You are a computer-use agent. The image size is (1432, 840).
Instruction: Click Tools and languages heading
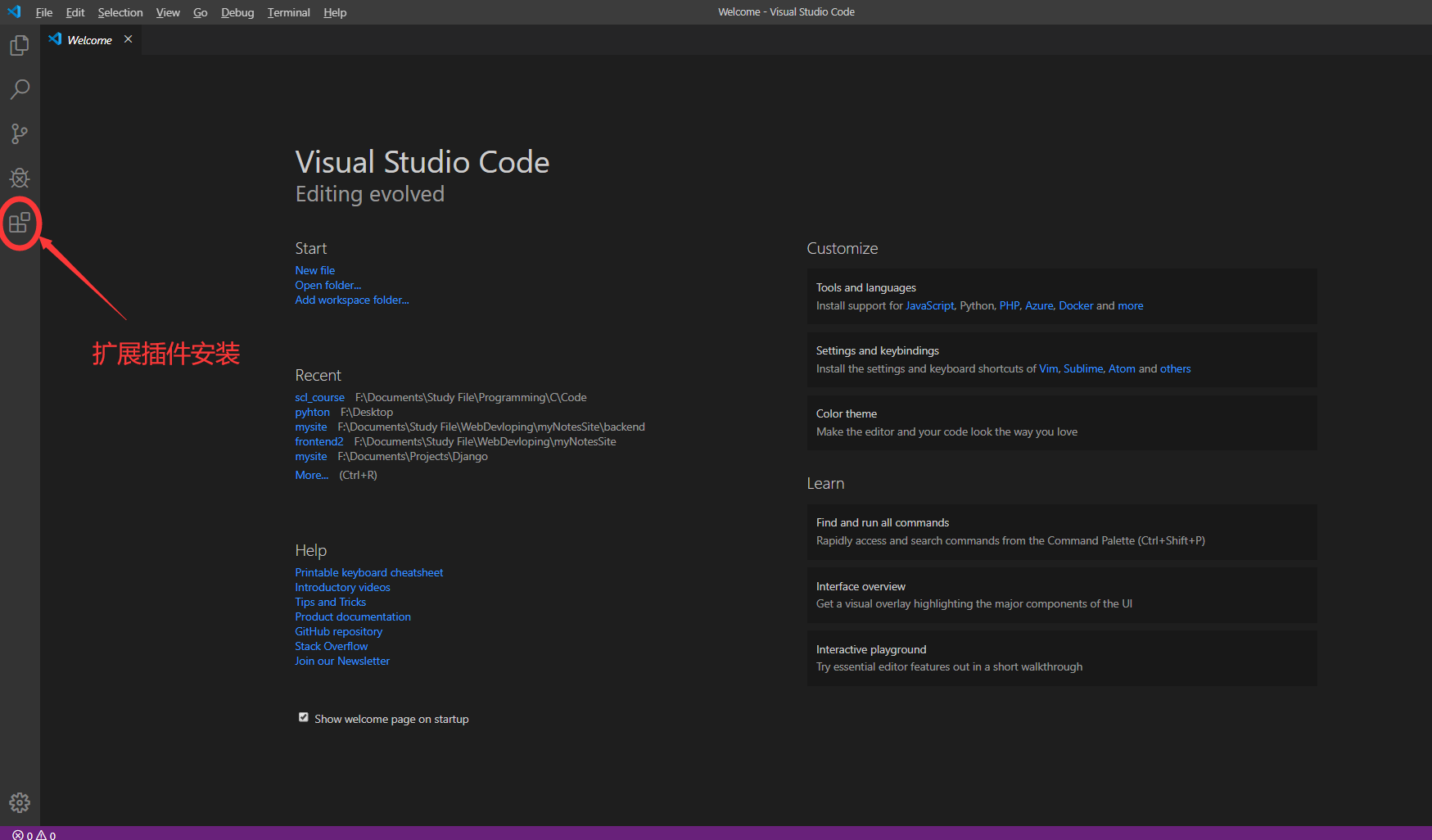(866, 287)
